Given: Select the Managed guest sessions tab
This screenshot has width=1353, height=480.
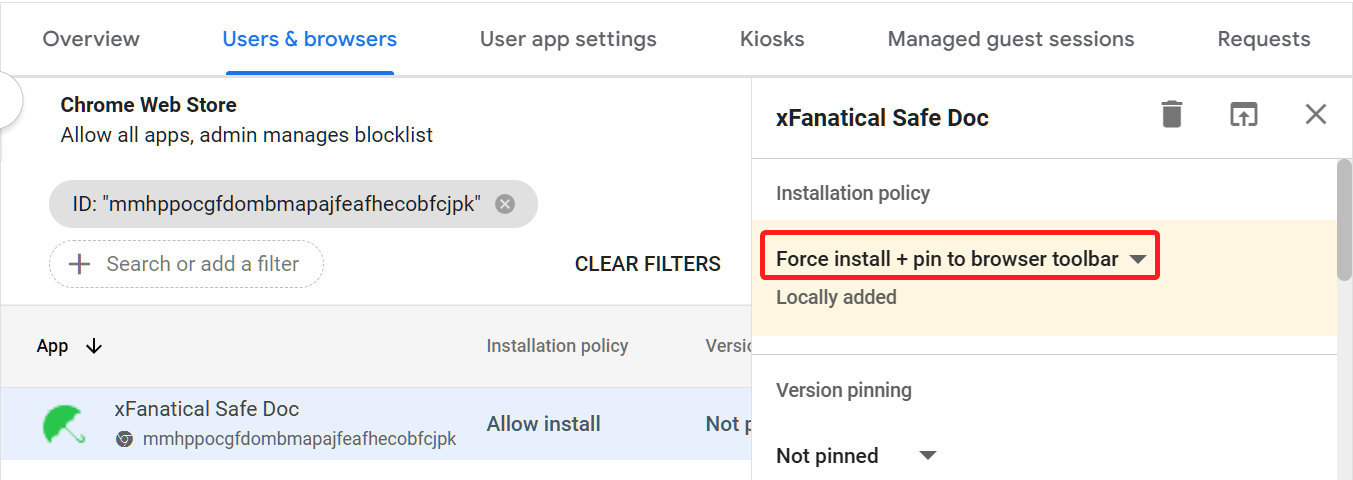Looking at the screenshot, I should [x=1010, y=40].
